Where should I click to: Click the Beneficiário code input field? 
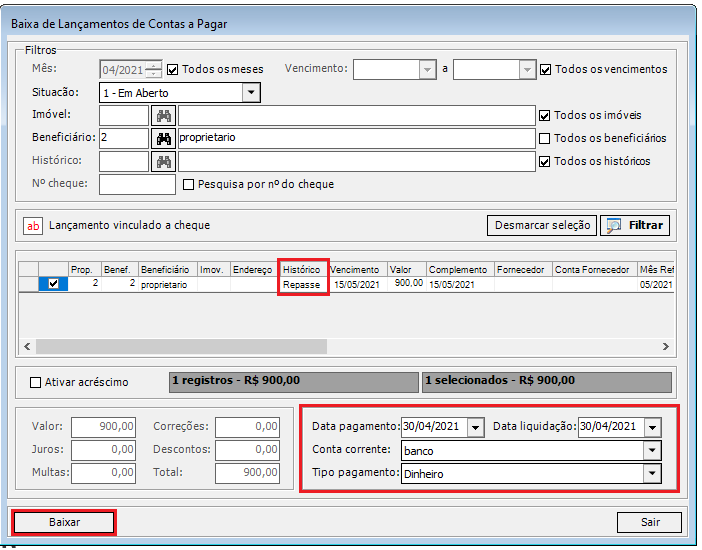tap(124, 138)
